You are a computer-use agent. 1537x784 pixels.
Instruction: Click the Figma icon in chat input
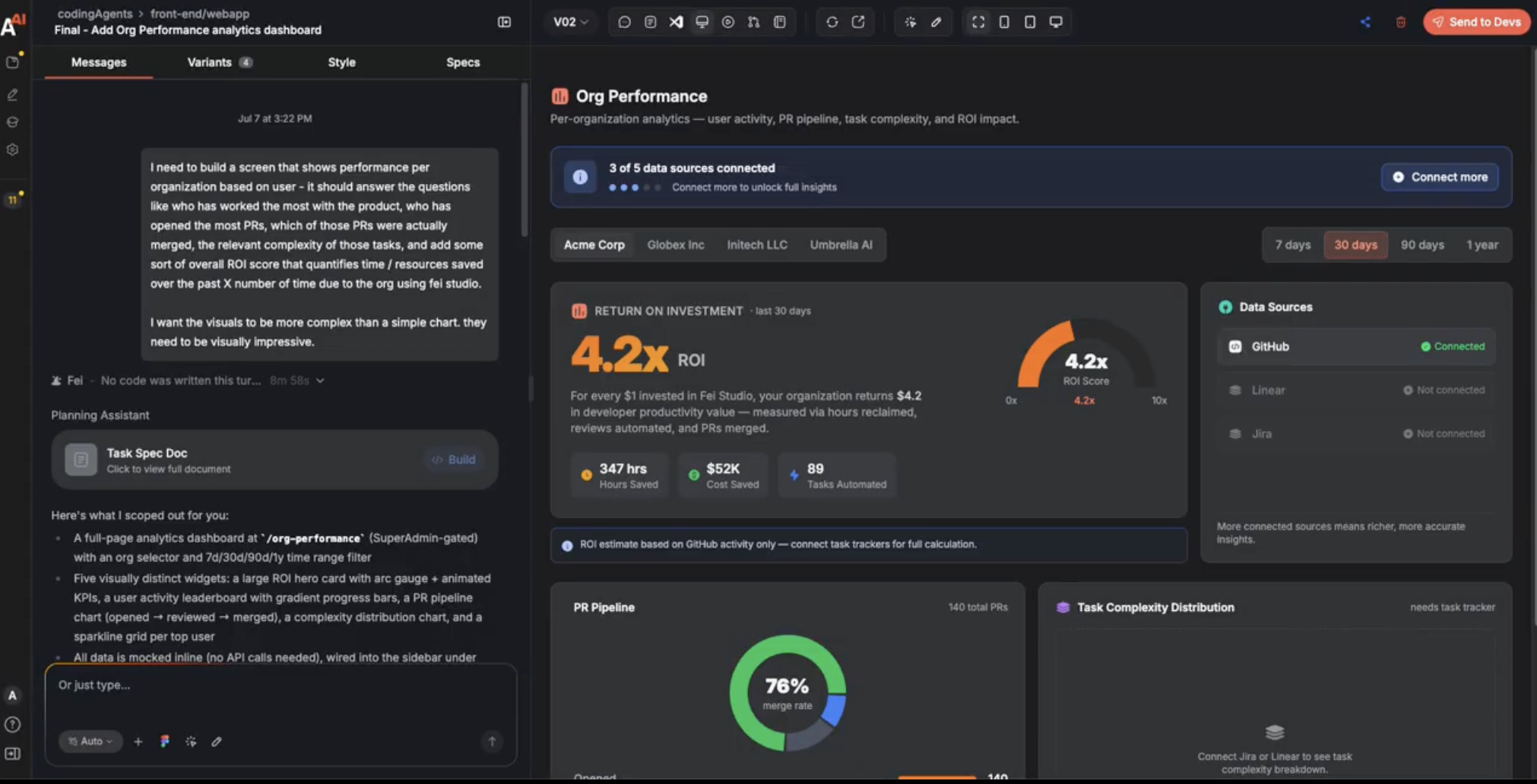(164, 741)
